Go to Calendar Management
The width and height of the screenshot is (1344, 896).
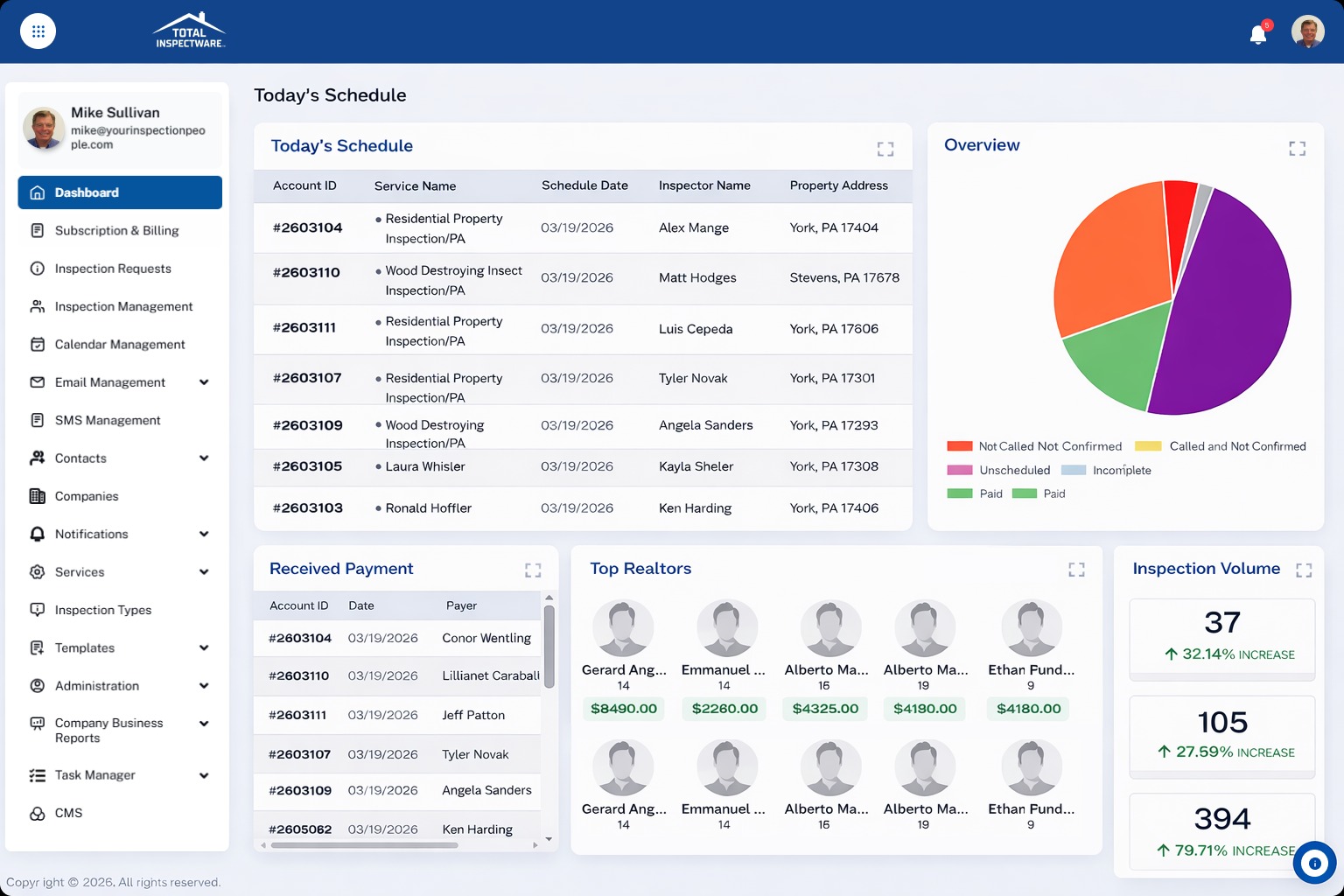click(x=120, y=345)
